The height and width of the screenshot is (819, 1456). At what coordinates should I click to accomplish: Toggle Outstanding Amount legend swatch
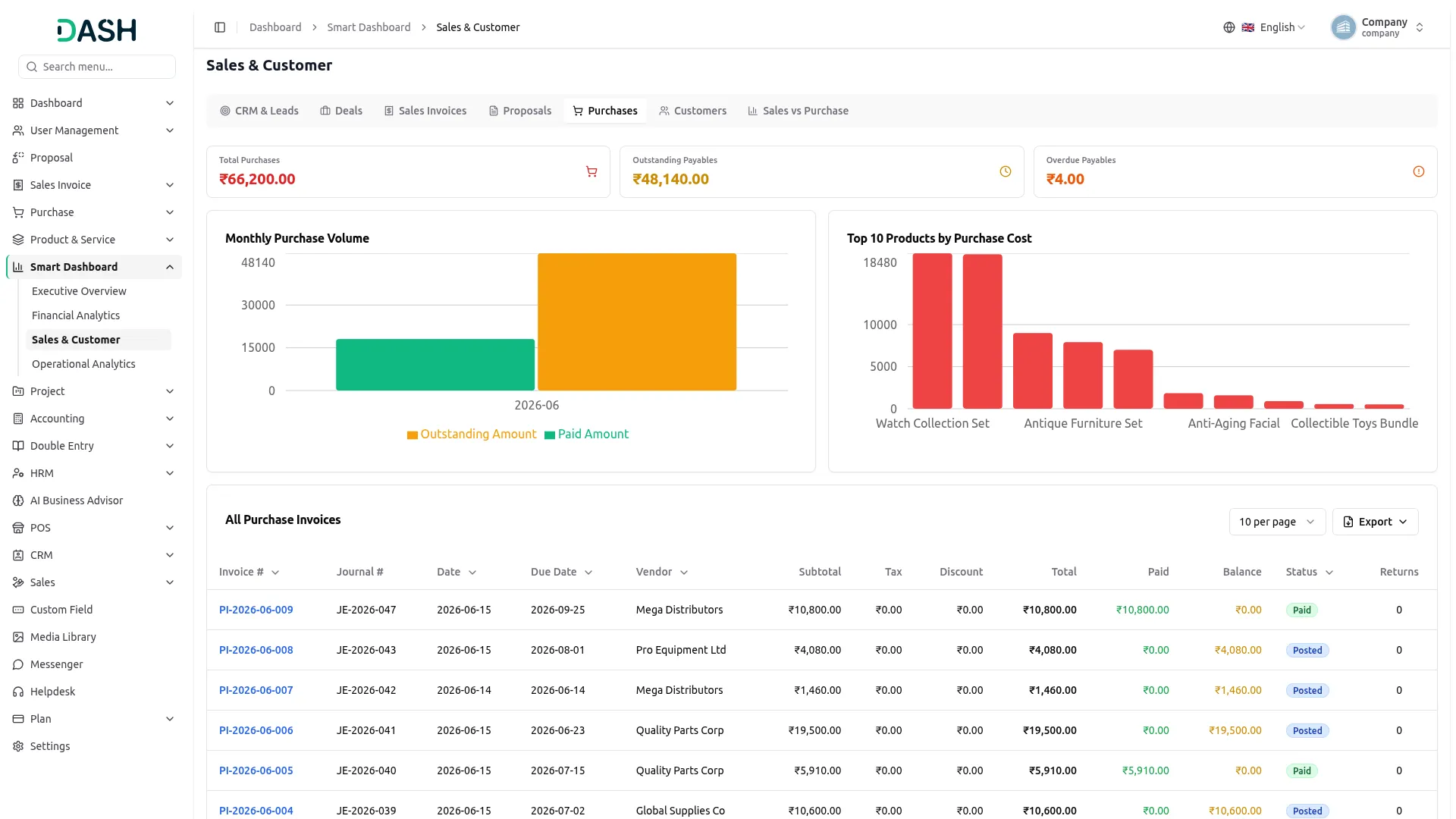[x=413, y=435]
